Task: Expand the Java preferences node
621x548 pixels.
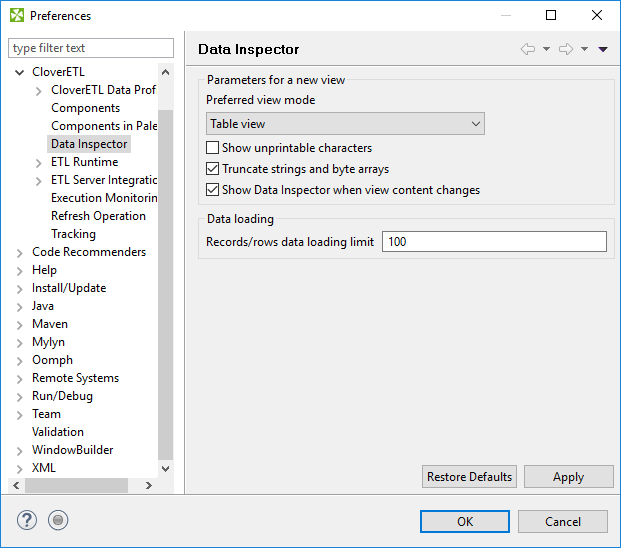Action: click(19, 306)
